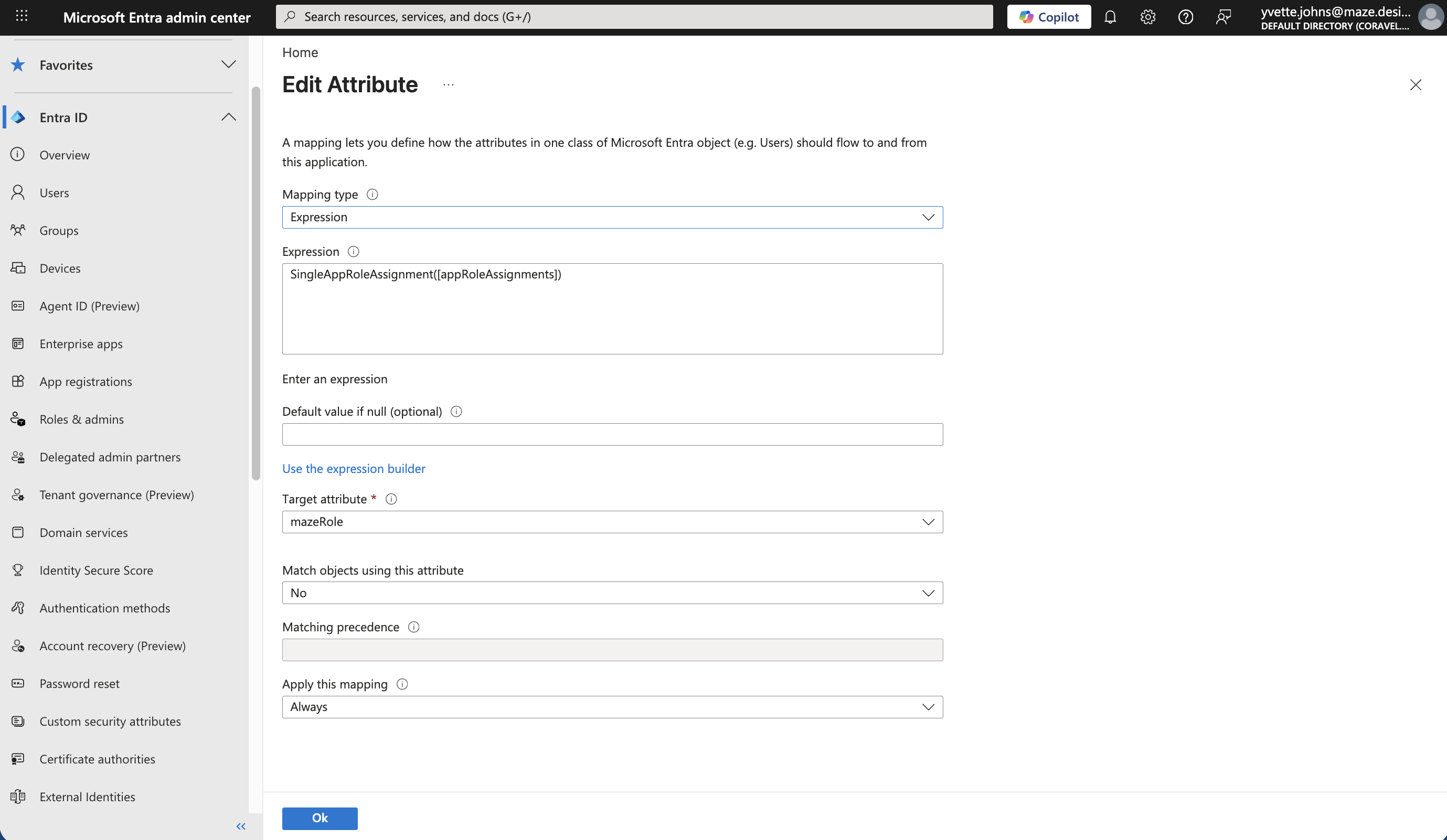The height and width of the screenshot is (840, 1447).
Task: Open Groups in the sidebar
Action: coord(59,231)
